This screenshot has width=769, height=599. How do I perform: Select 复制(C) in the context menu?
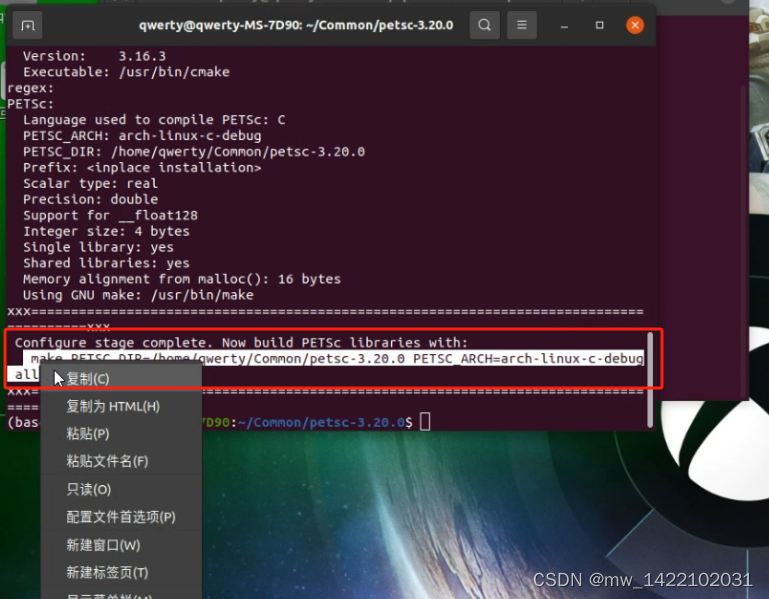point(121,379)
